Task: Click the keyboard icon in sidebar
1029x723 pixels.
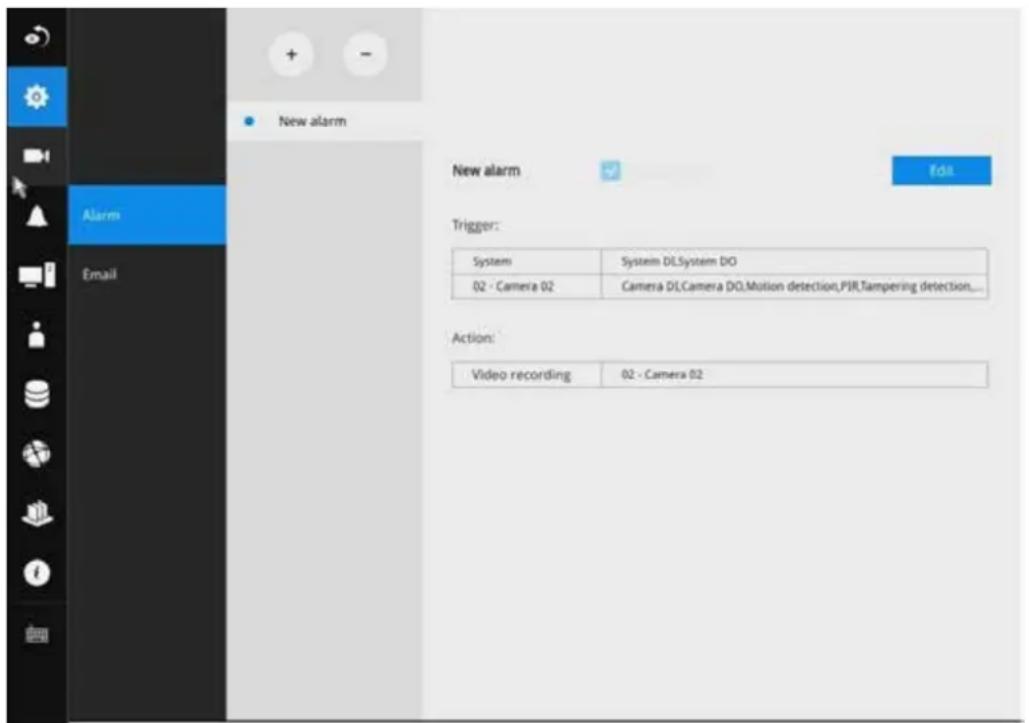Action: (x=37, y=634)
